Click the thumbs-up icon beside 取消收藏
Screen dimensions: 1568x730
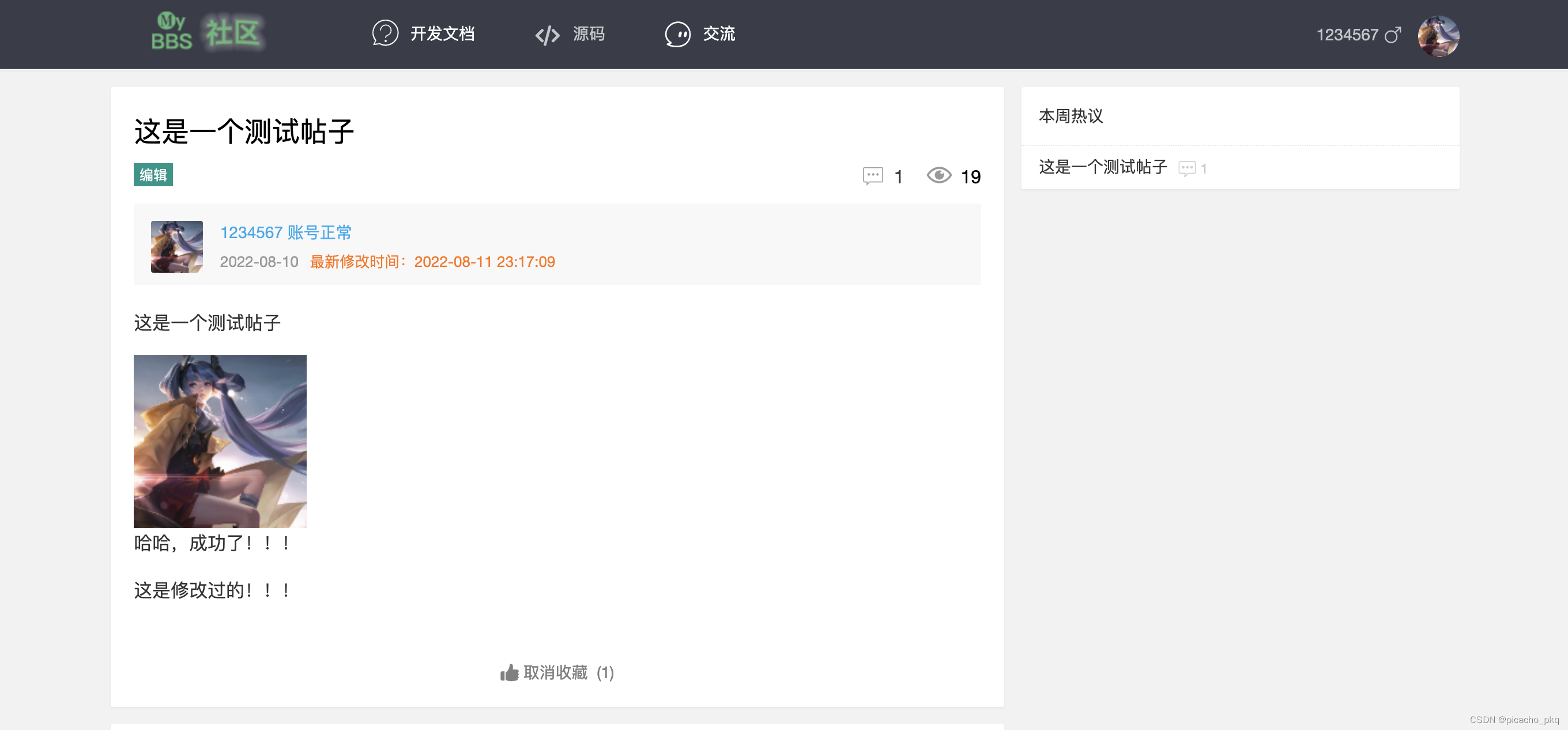pyautogui.click(x=509, y=673)
